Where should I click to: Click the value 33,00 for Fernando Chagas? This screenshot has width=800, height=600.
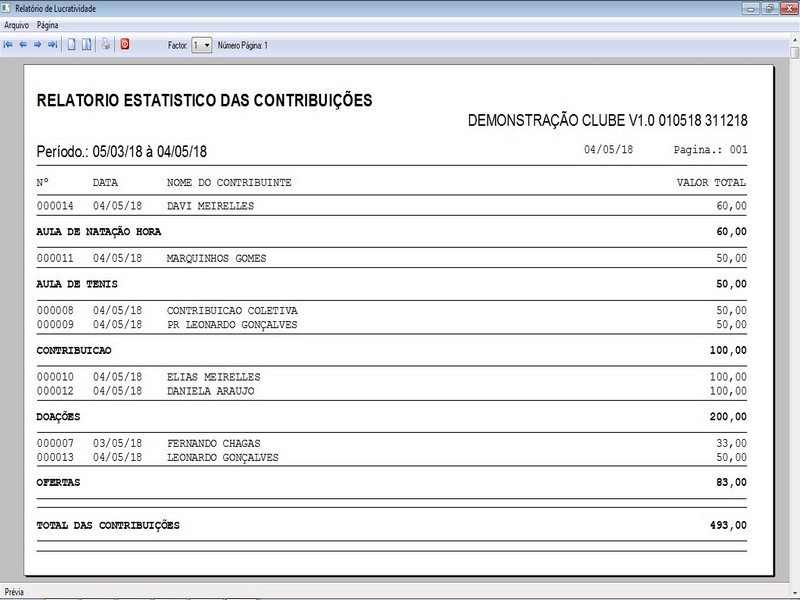coord(731,443)
